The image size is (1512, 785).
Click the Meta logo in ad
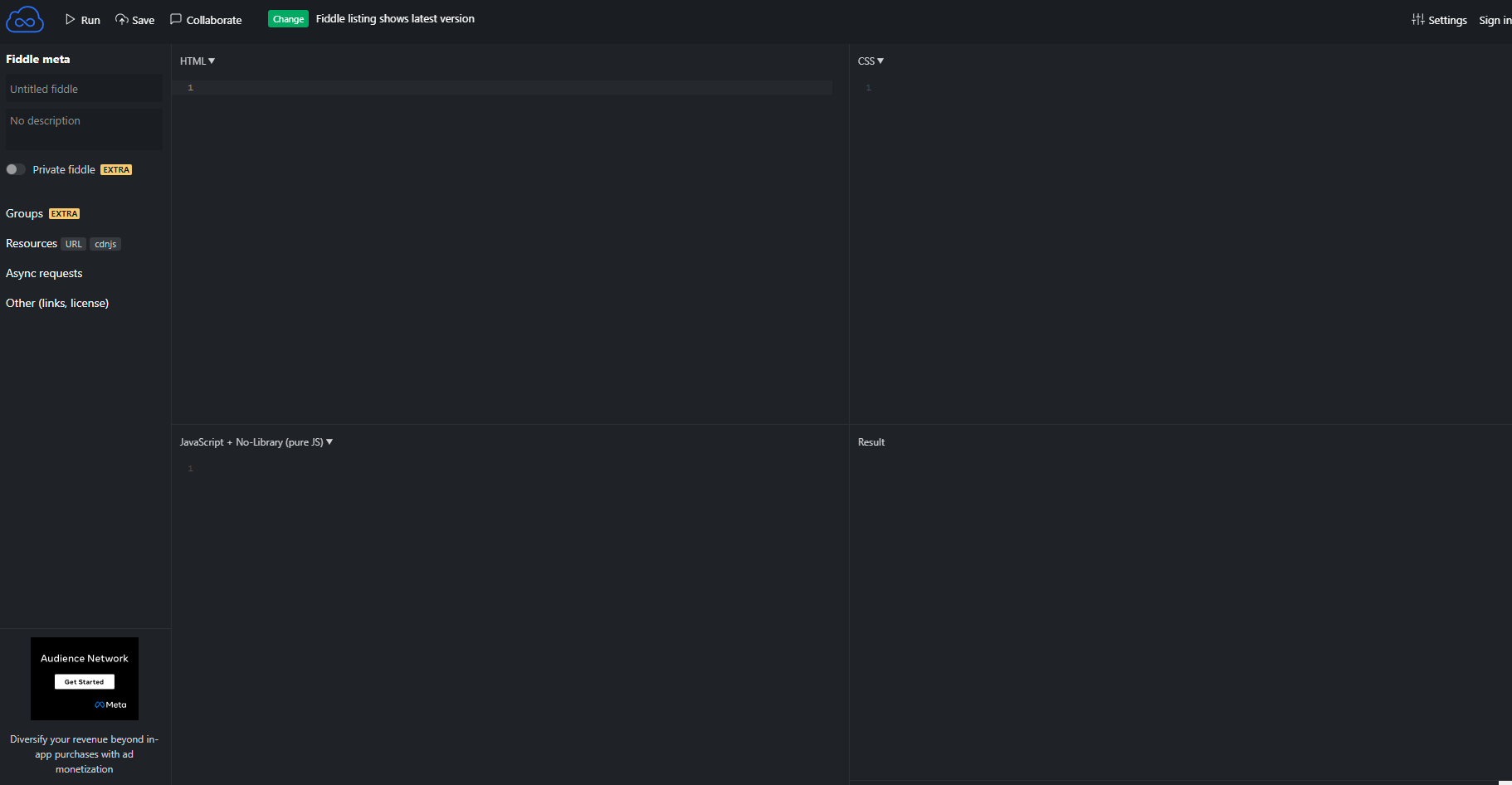[110, 705]
